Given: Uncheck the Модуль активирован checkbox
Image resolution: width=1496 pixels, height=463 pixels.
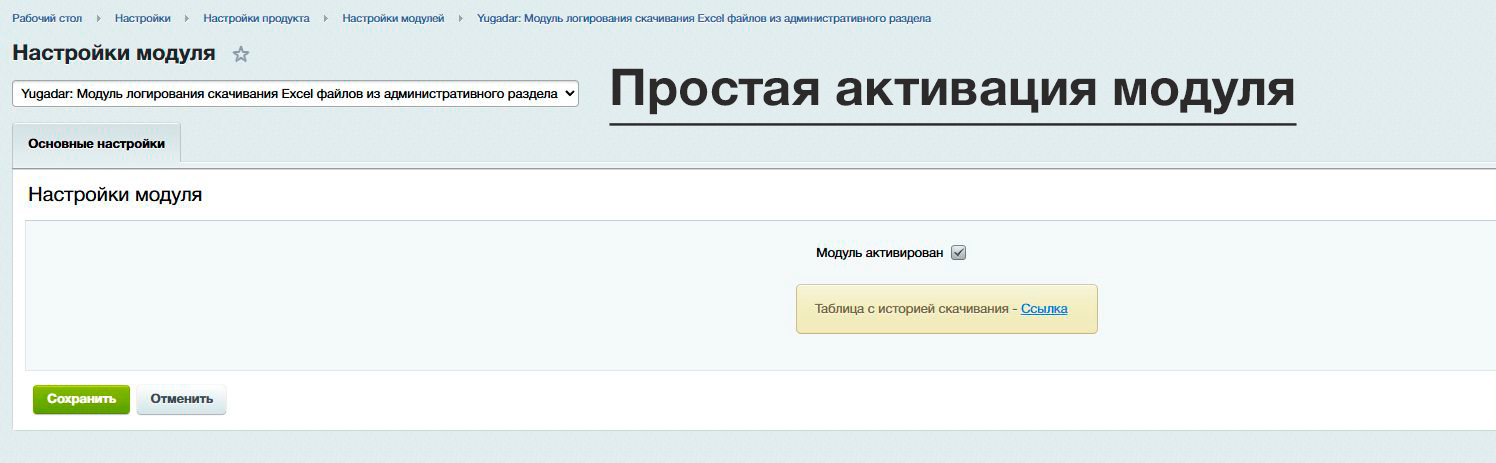Looking at the screenshot, I should pyautogui.click(x=958, y=253).
